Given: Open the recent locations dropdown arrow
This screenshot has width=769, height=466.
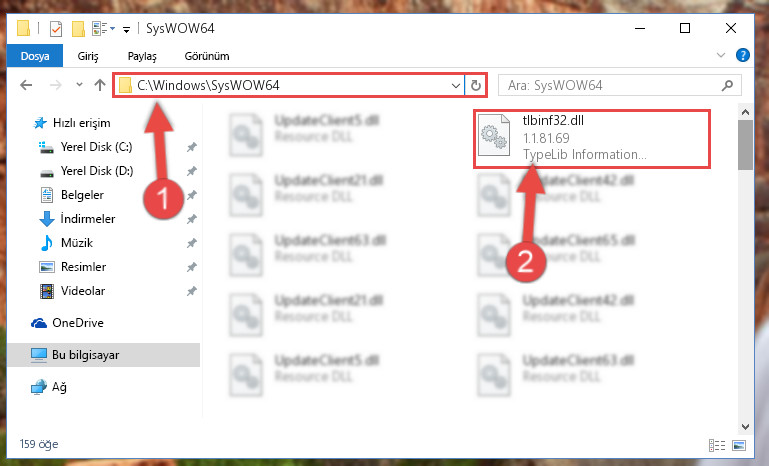Looking at the screenshot, I should pos(79,85).
